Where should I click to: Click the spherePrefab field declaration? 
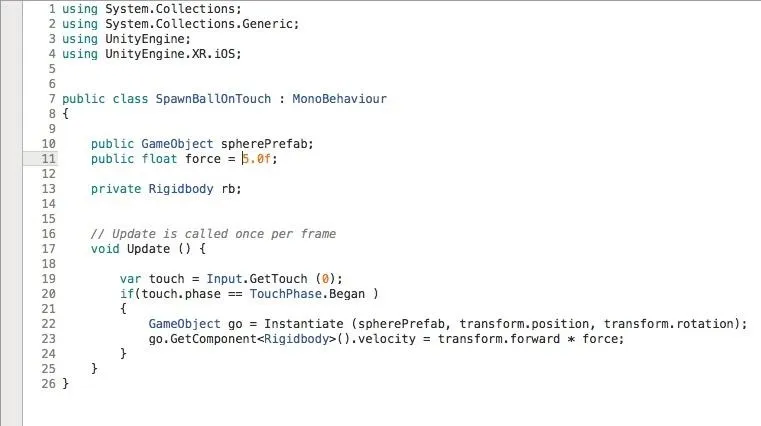(x=202, y=144)
